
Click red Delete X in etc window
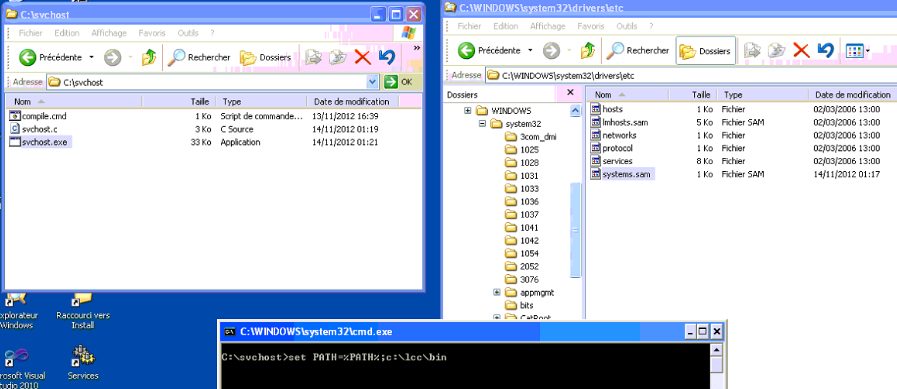pyautogui.click(x=801, y=51)
